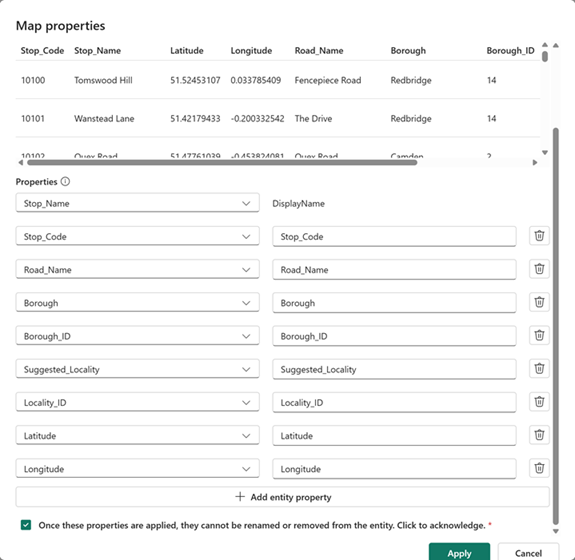Screen dimensions: 575x560
Task: Delete the Road_Name property row
Action: [x=539, y=269]
